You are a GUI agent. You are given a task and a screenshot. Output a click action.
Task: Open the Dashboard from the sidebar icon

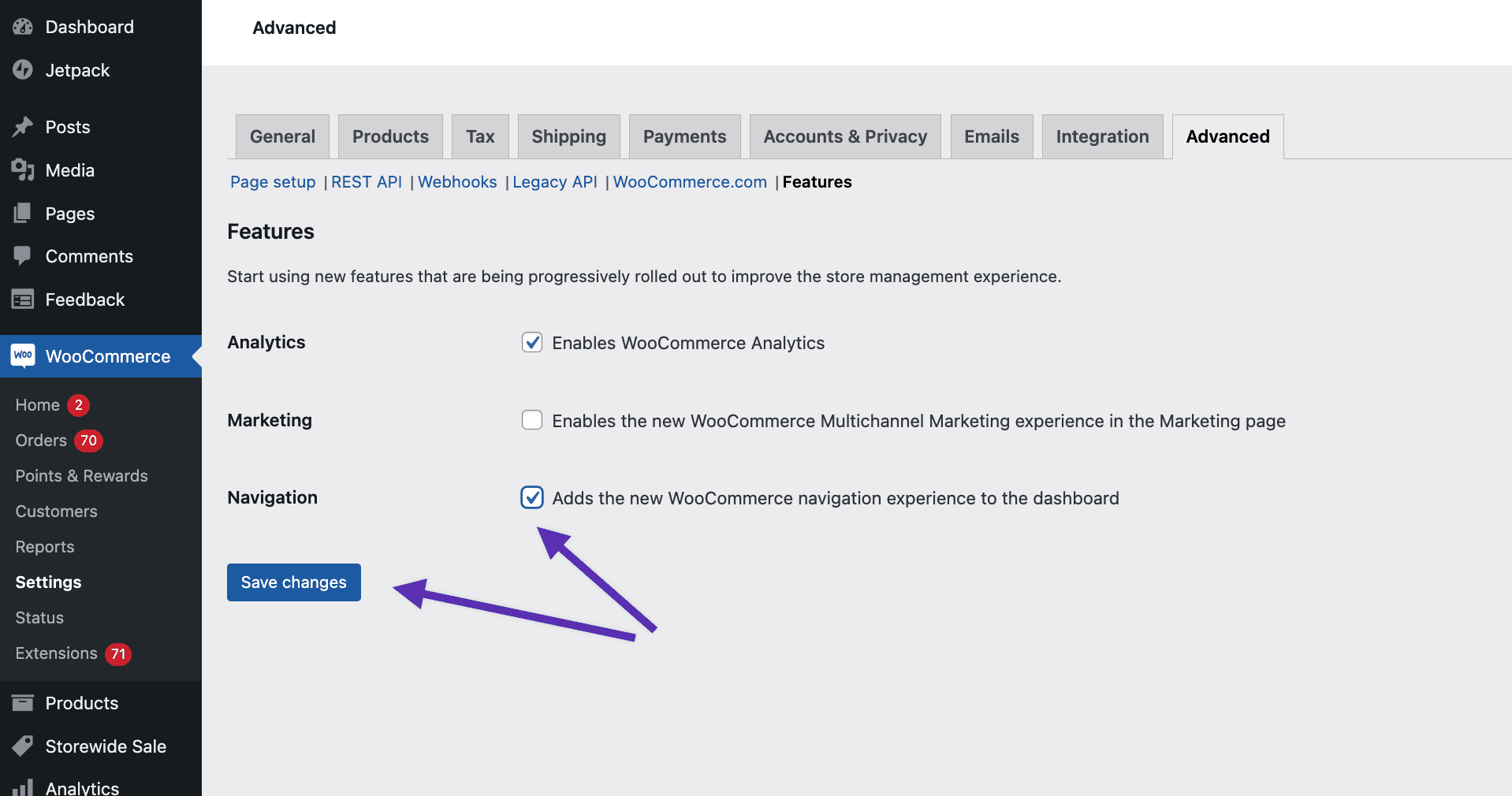point(23,26)
